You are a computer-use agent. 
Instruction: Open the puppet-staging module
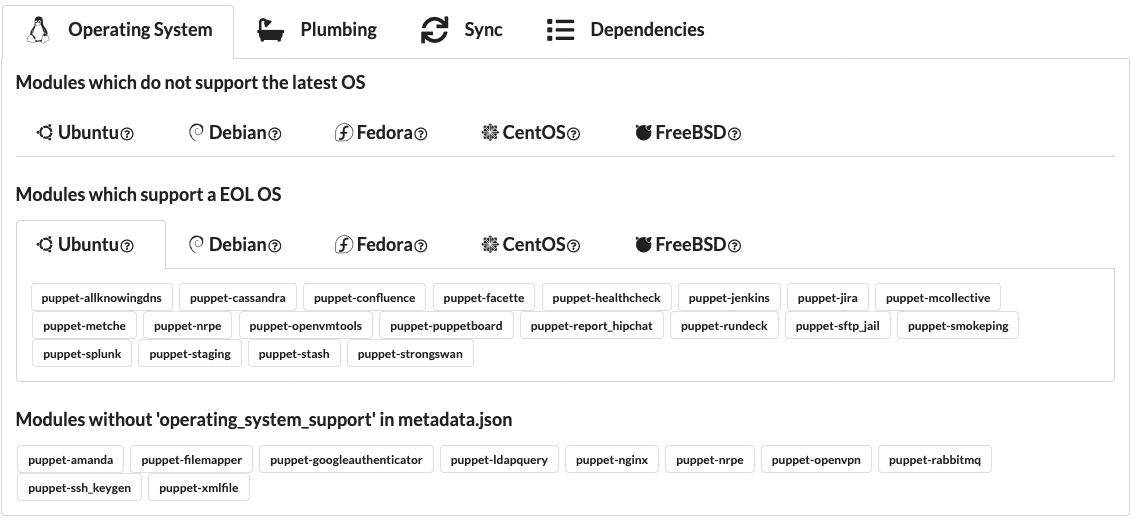pyautogui.click(x=190, y=354)
